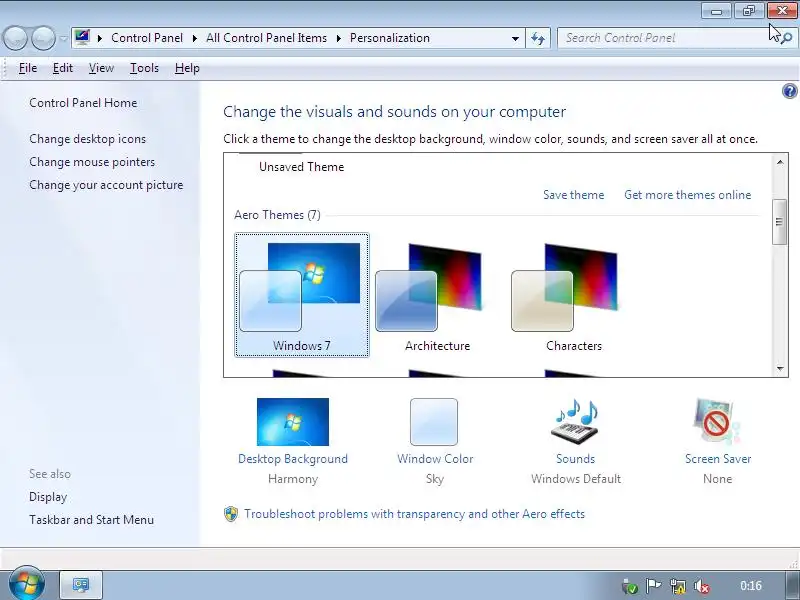Click the muted volume tray icon
800x600 pixels.
(702, 586)
